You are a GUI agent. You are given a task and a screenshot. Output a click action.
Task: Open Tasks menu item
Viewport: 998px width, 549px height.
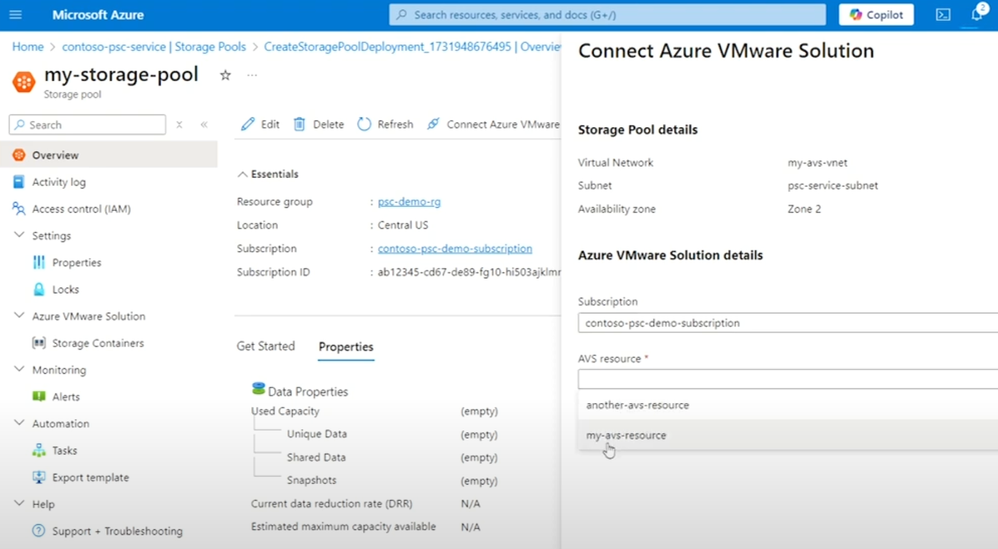64,450
